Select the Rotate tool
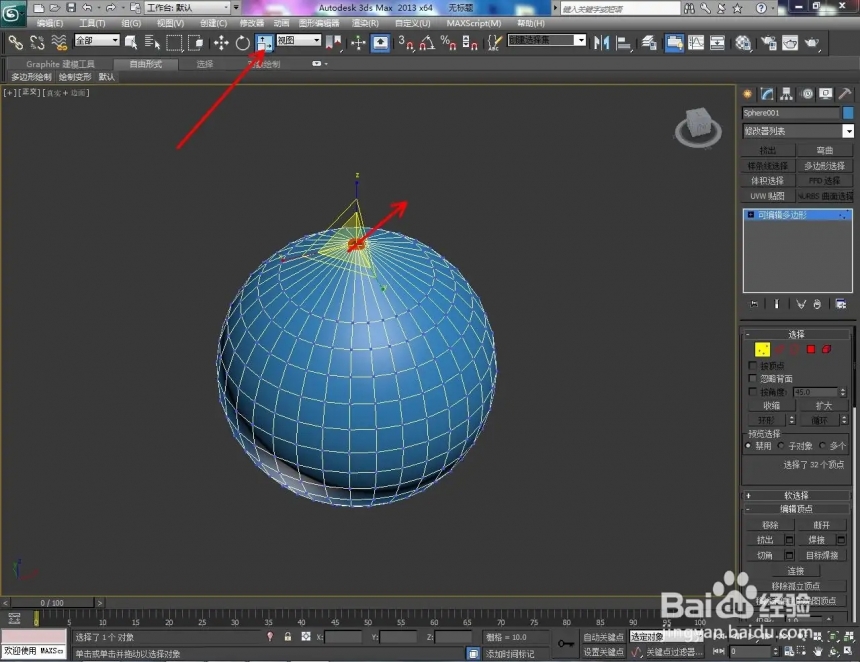Image resolution: width=860 pixels, height=662 pixels. [242, 43]
